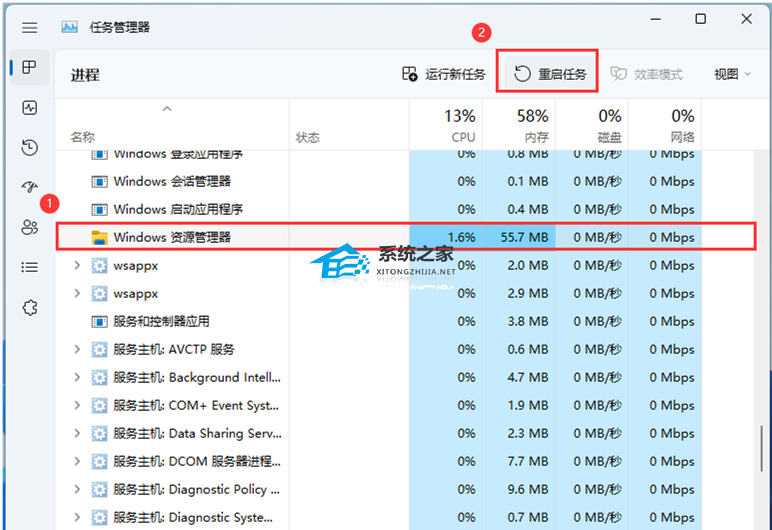Click the Windows 资源管理器 folder icon
This screenshot has height=530, width=772.
(99, 237)
